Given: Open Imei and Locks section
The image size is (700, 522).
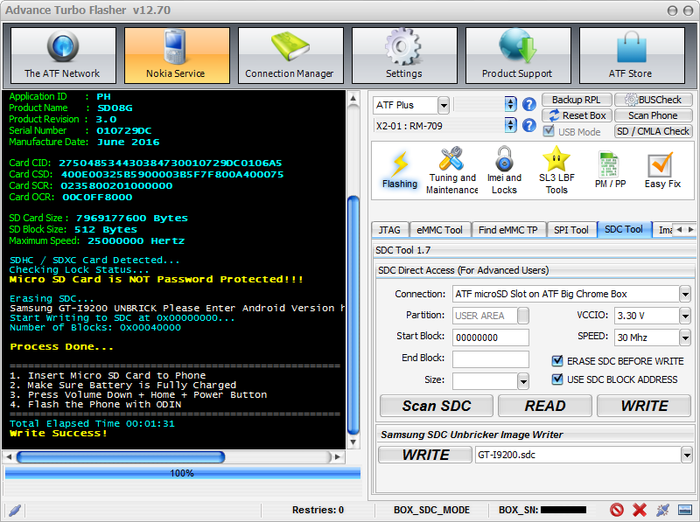Looking at the screenshot, I should (x=505, y=170).
